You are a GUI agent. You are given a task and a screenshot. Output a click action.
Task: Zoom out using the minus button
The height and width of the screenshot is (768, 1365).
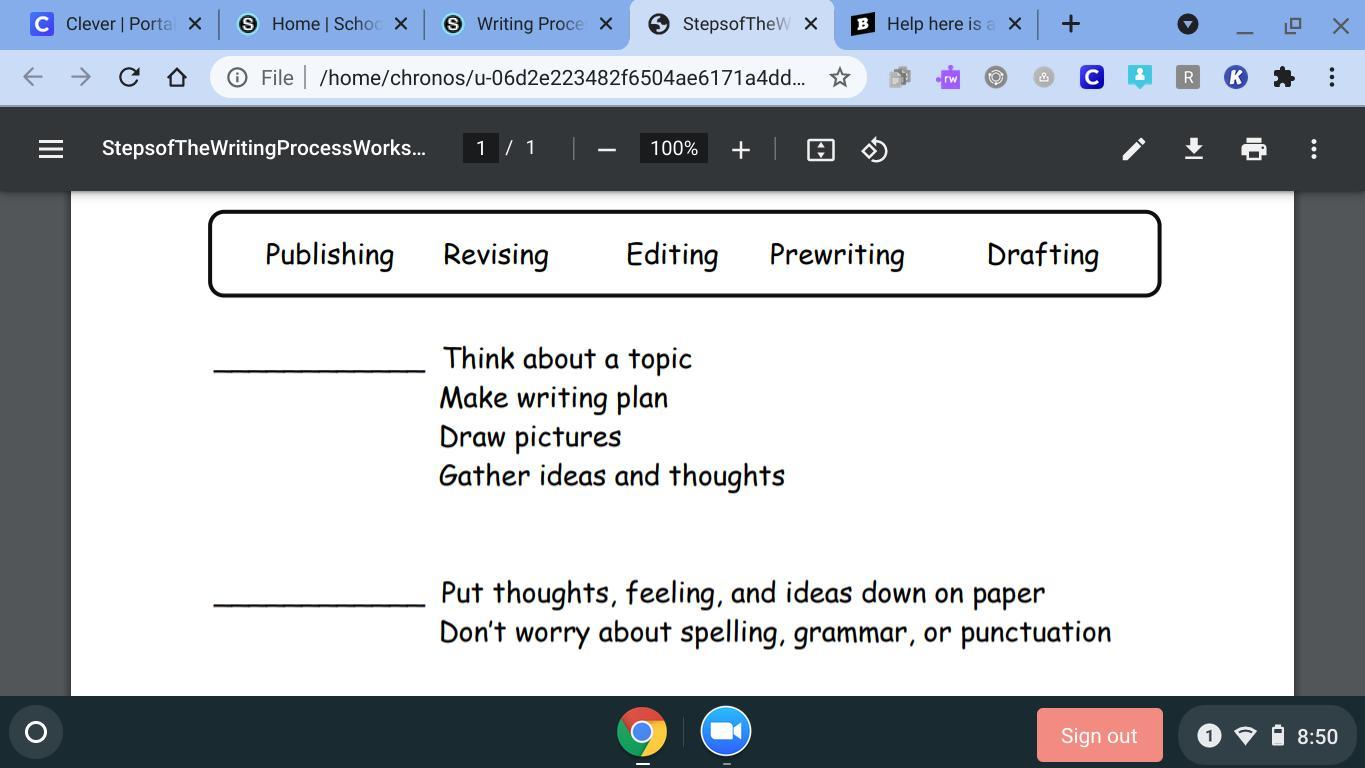coord(606,149)
